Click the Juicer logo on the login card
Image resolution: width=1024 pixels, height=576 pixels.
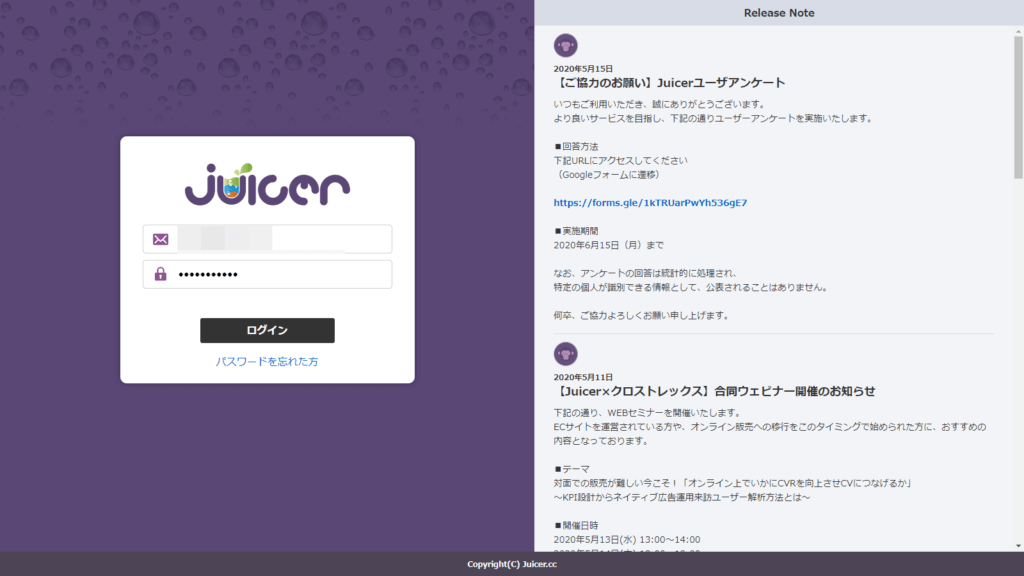[267, 184]
